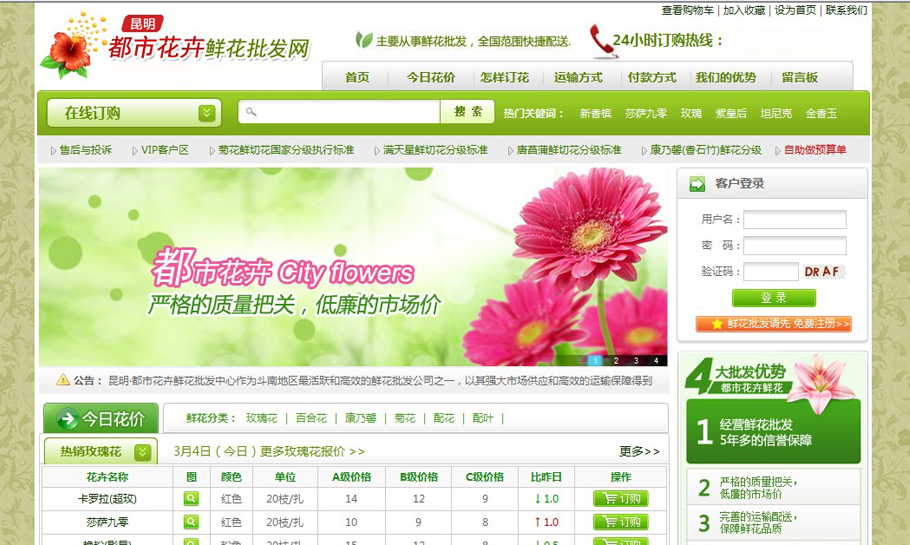Image resolution: width=910 pixels, height=545 pixels.
Task: Open the 查看购物车 link at top
Action: coord(687,10)
